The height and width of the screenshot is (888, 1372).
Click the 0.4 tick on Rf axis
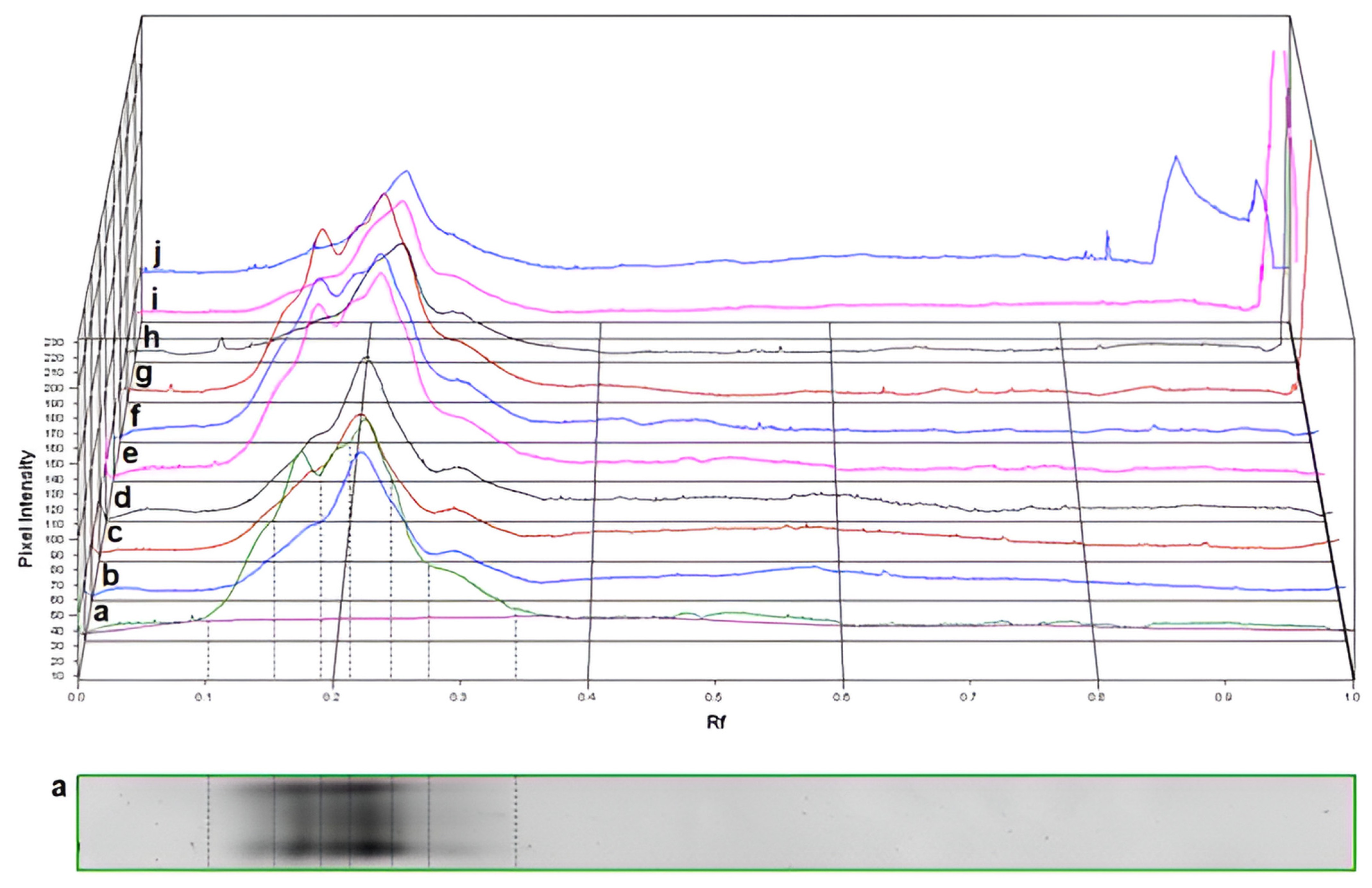pos(587,697)
